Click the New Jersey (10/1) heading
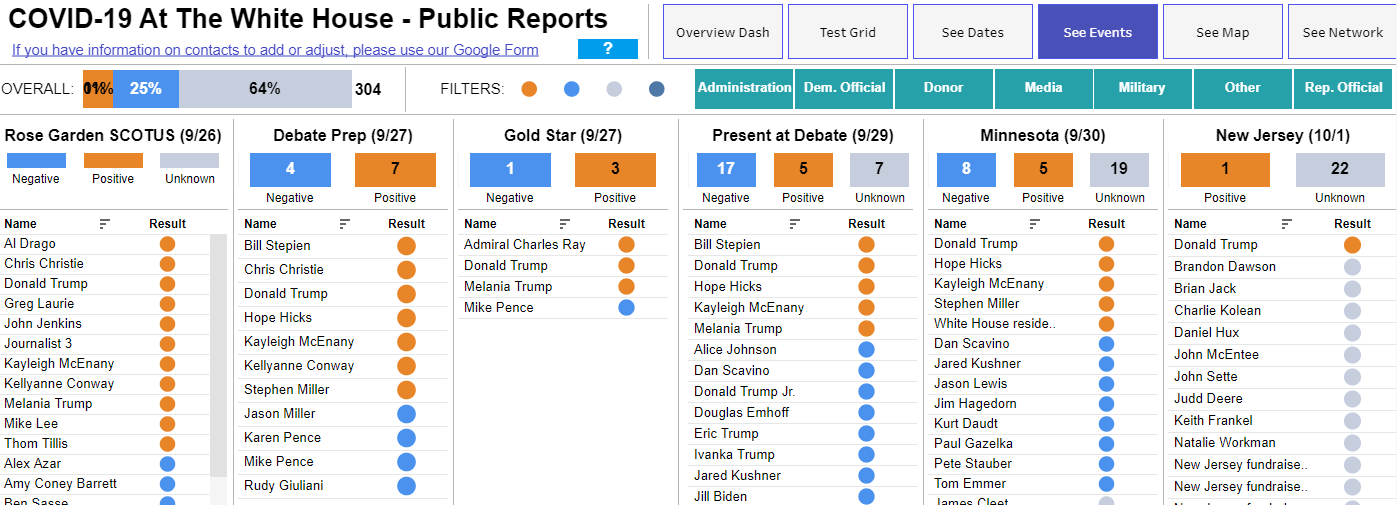The image size is (1399, 505). (x=1283, y=135)
